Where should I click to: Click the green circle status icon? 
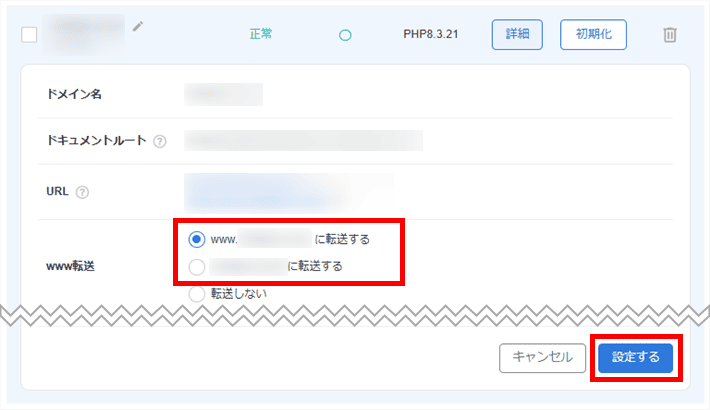(x=345, y=35)
